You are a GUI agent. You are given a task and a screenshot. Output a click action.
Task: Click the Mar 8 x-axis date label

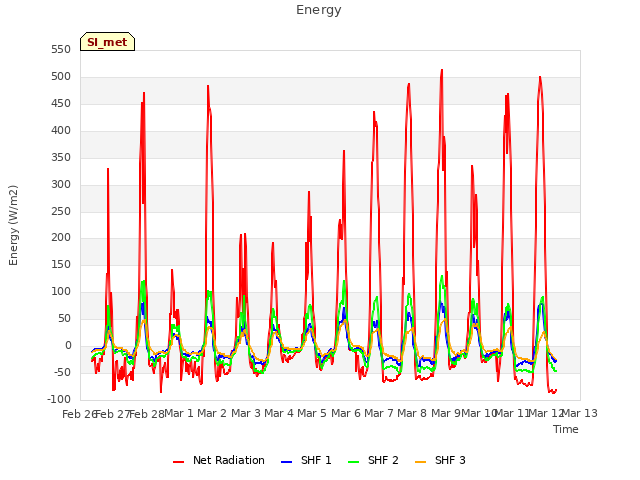pyautogui.click(x=412, y=413)
